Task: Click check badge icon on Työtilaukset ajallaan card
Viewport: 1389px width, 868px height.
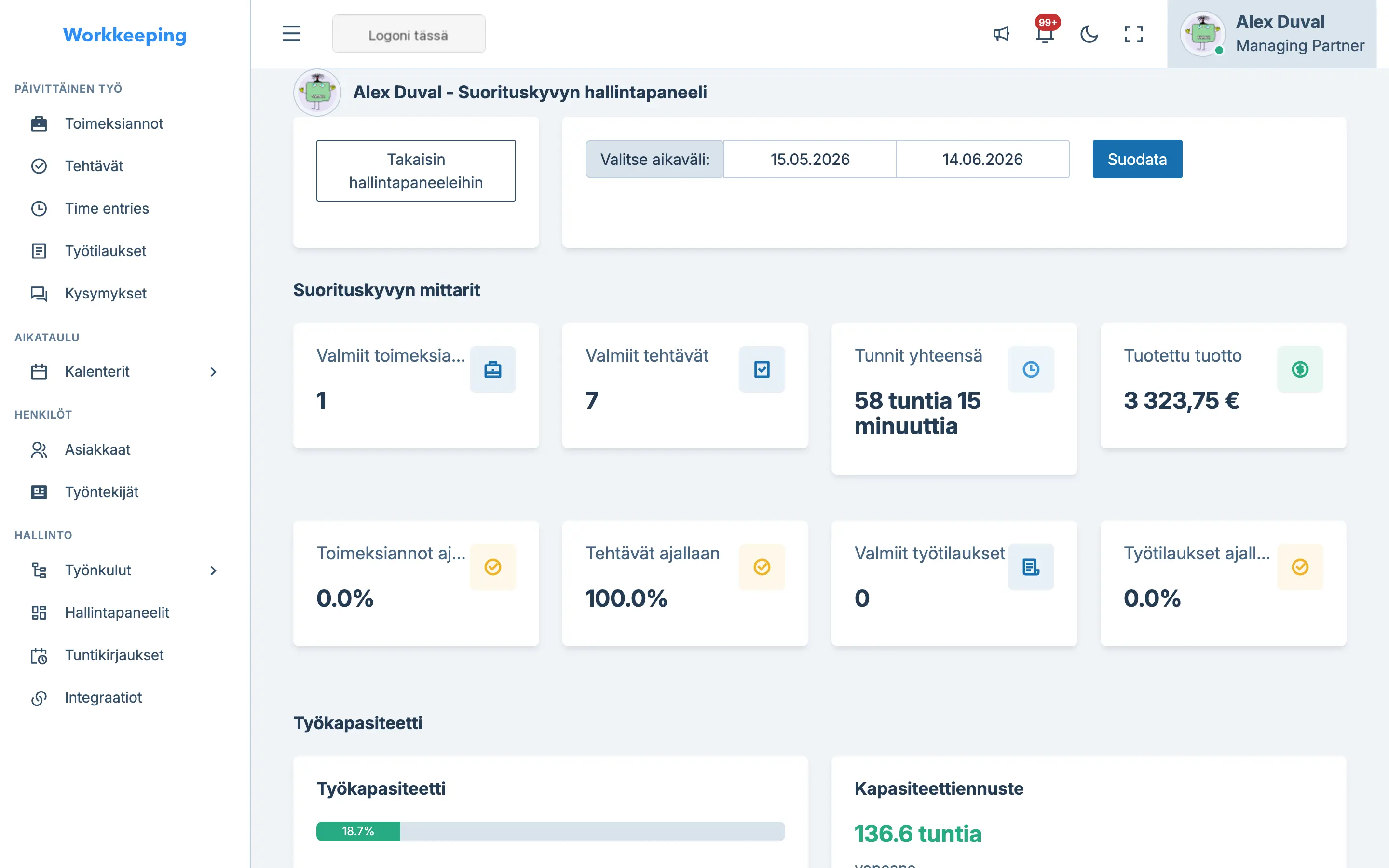Action: [x=1300, y=567]
